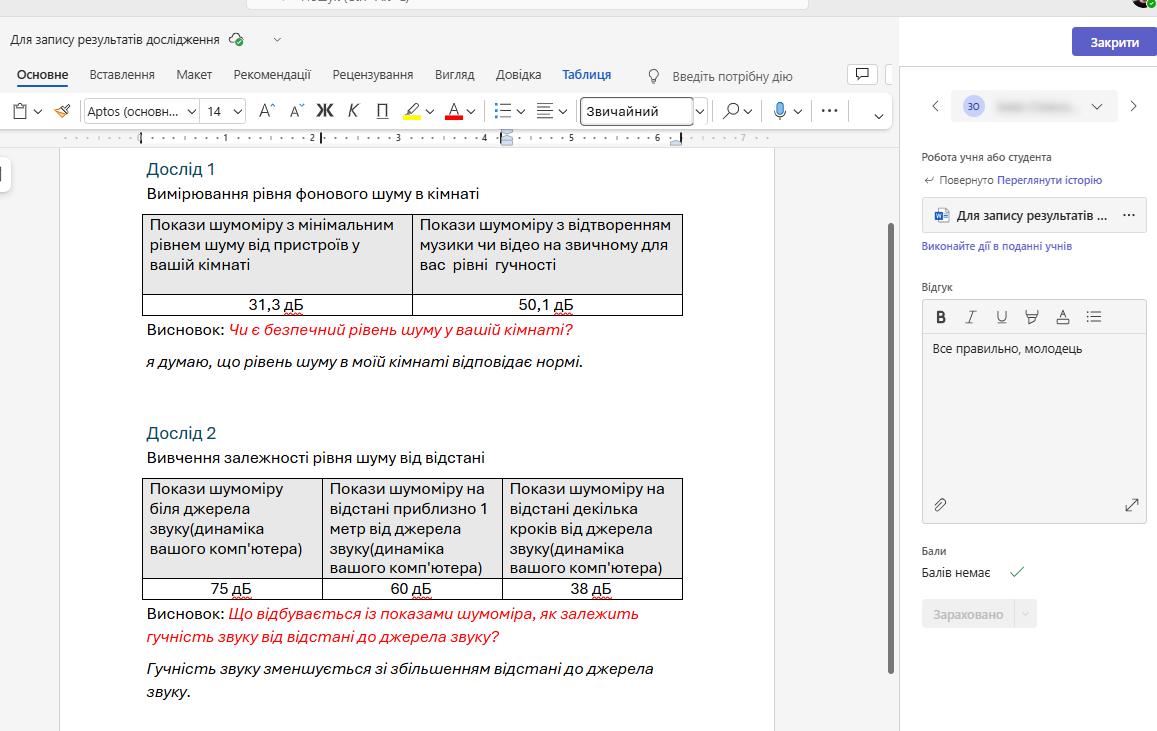Expand alignment options arrow
Viewport: 1157px width, 731px height.
point(563,112)
